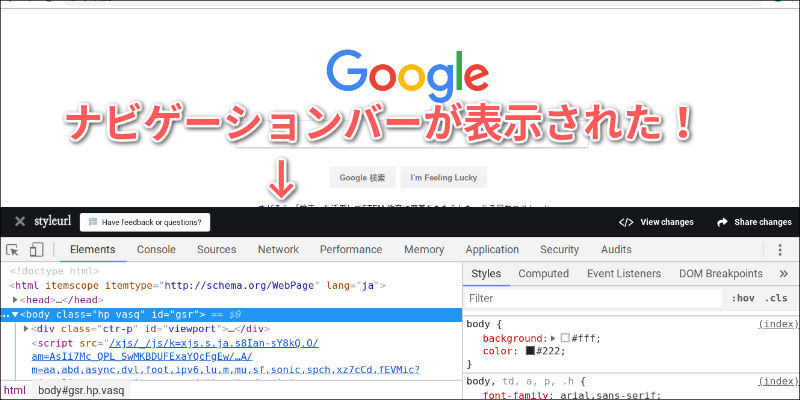Switch to the Console tab
Image resolution: width=800 pixels, height=400 pixels.
pos(156,249)
